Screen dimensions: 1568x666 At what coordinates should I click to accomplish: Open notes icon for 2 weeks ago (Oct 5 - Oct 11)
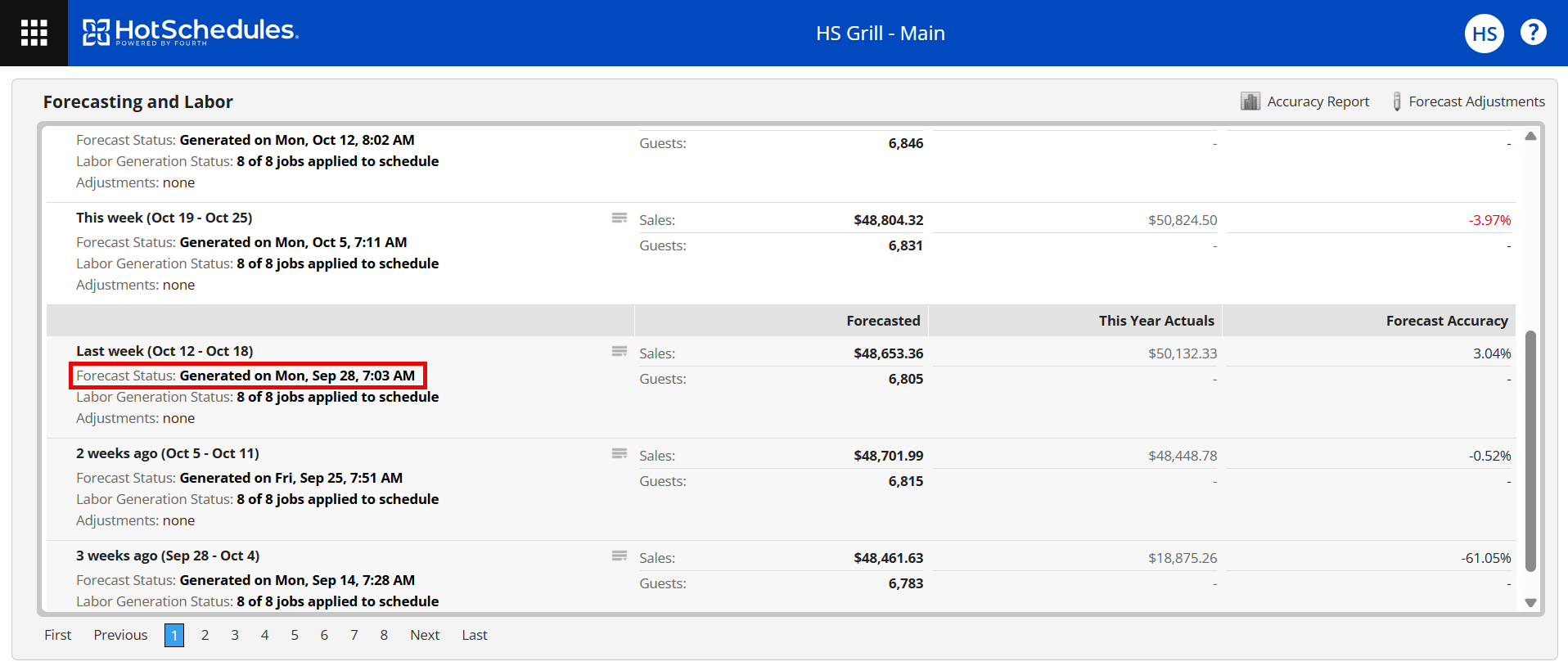click(620, 453)
